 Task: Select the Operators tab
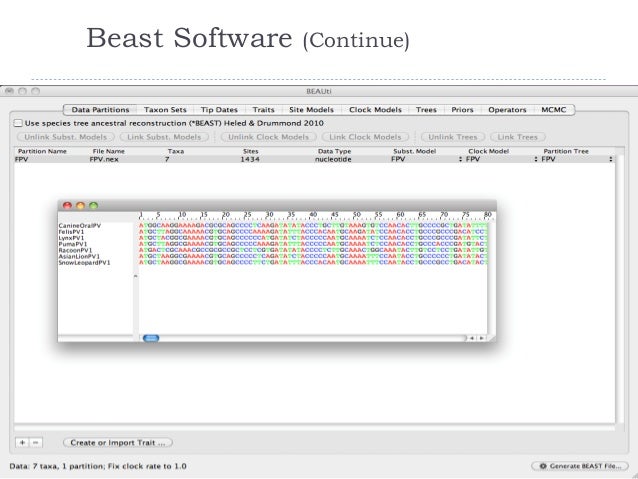507,110
